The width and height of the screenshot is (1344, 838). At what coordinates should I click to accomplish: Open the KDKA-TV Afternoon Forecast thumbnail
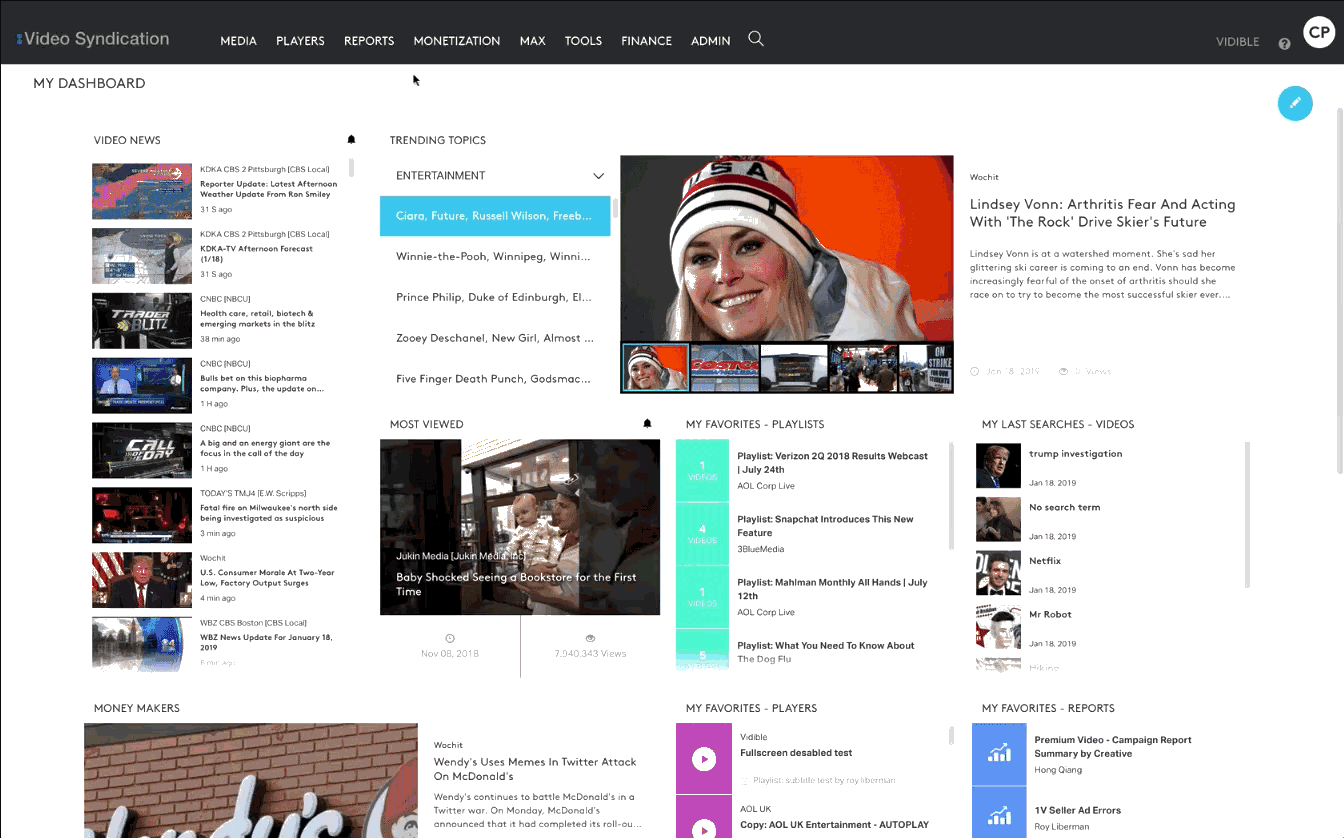pyautogui.click(x=142, y=256)
